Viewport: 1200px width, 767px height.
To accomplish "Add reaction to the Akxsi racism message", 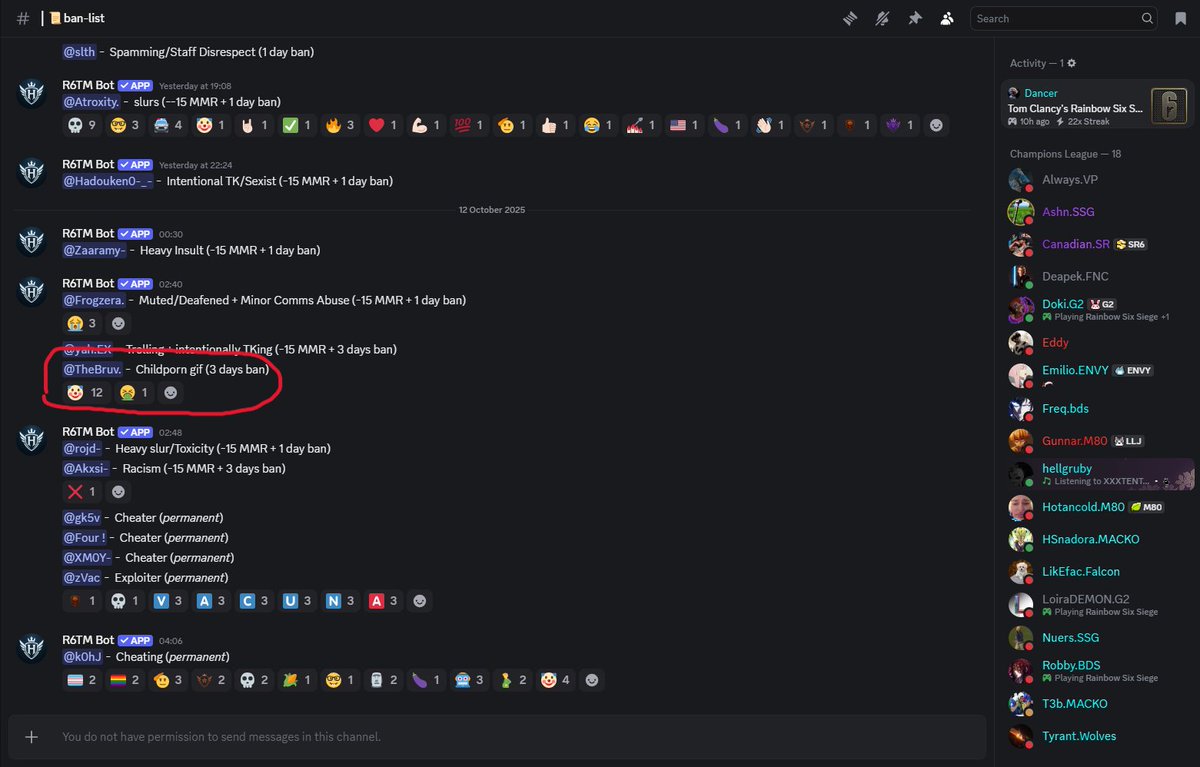I will pos(118,491).
